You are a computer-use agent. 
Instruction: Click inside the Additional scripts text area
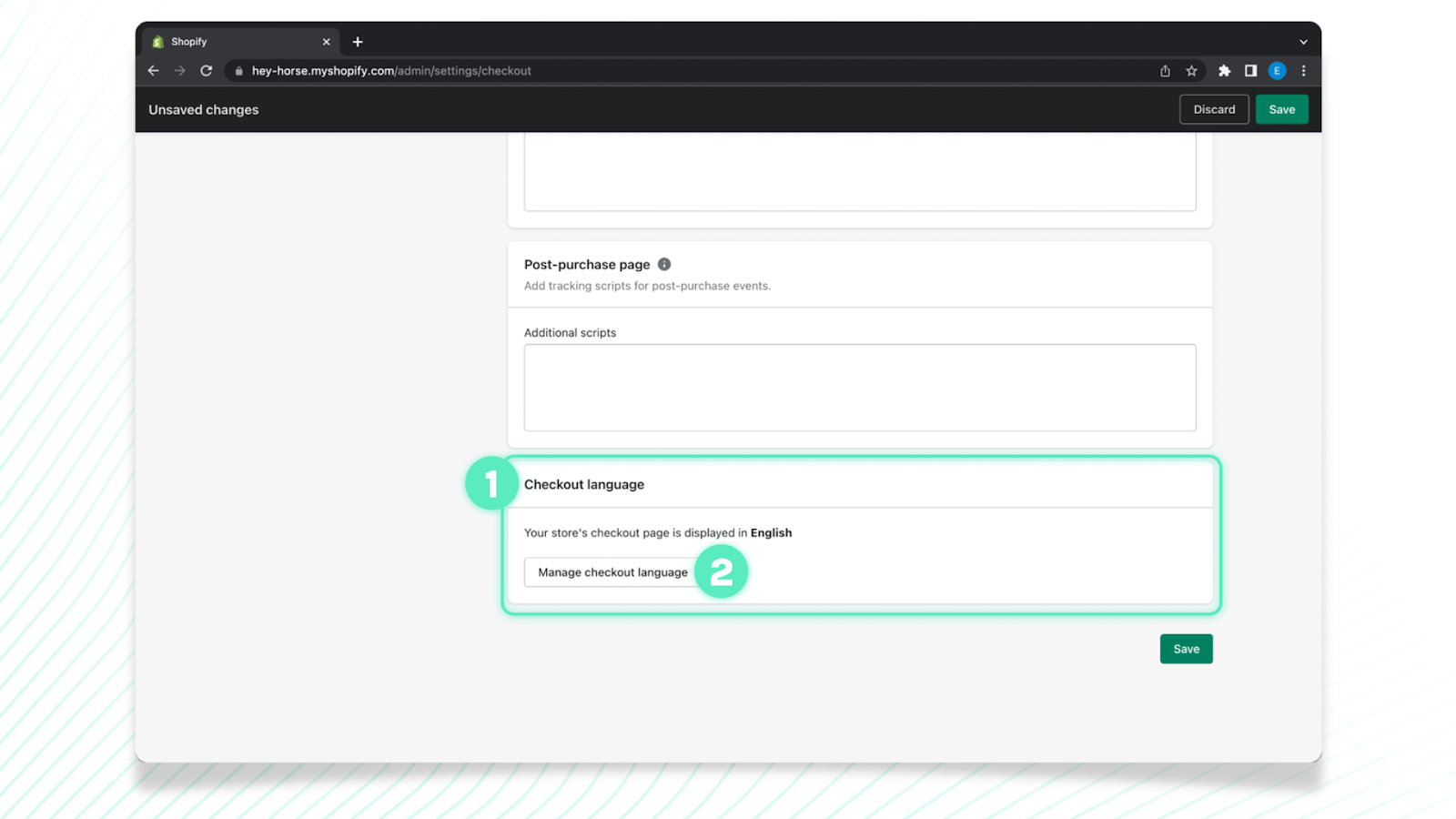click(859, 387)
